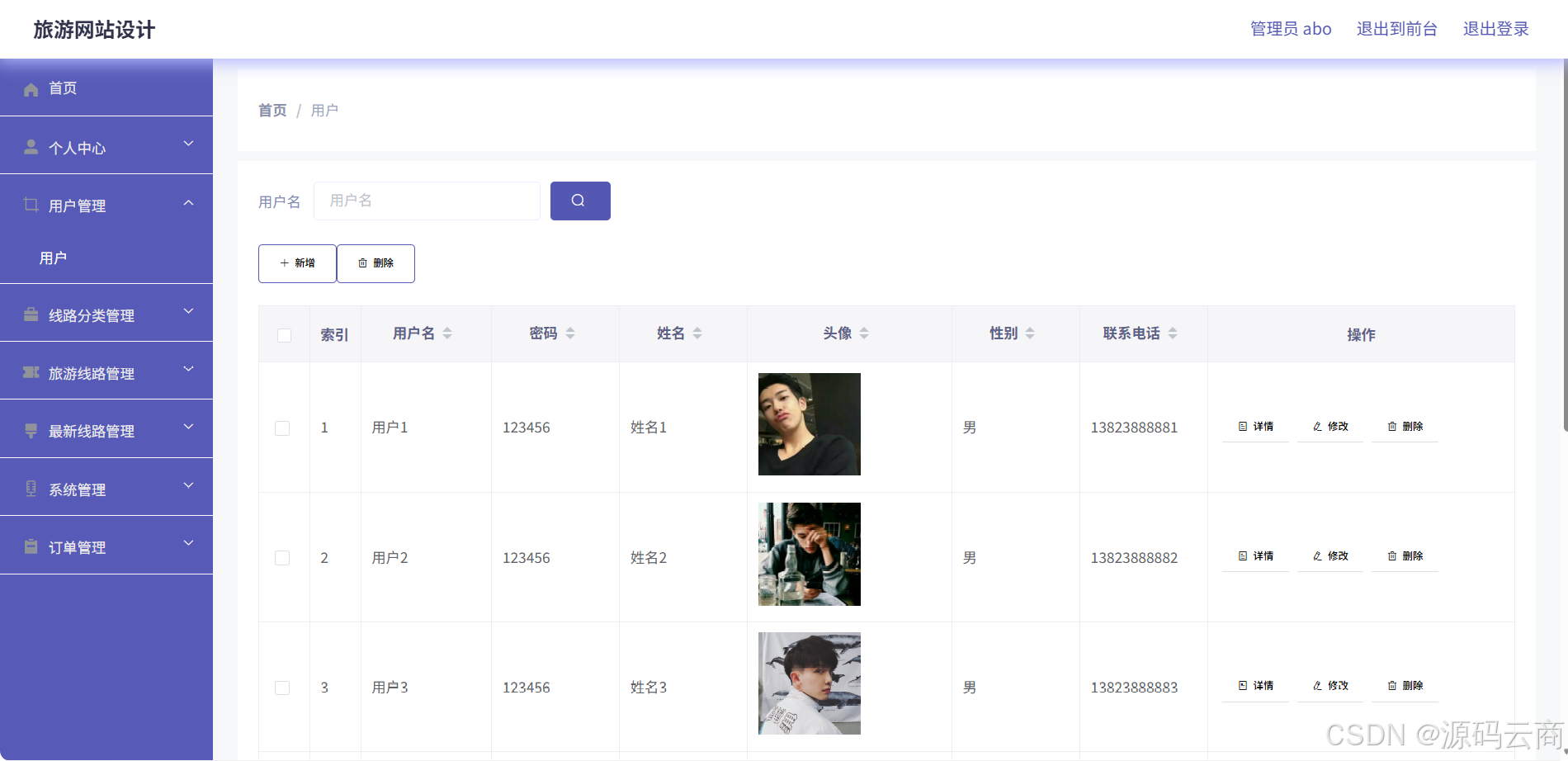Click 删除 for 用户2 row
Image resolution: width=1568 pixels, height=761 pixels.
pos(1405,556)
